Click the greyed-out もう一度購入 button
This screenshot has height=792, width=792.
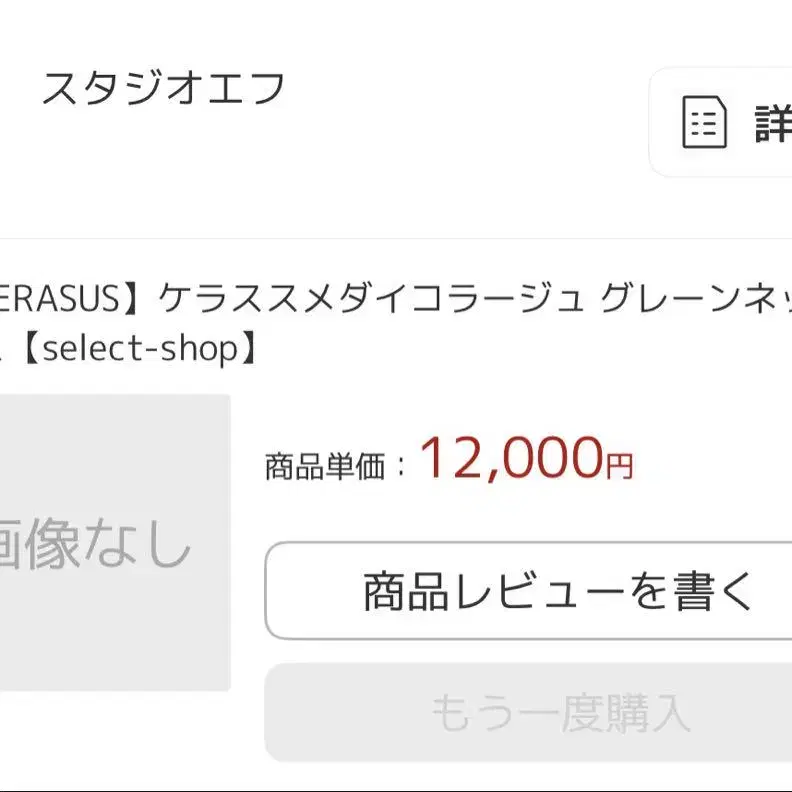(528, 712)
